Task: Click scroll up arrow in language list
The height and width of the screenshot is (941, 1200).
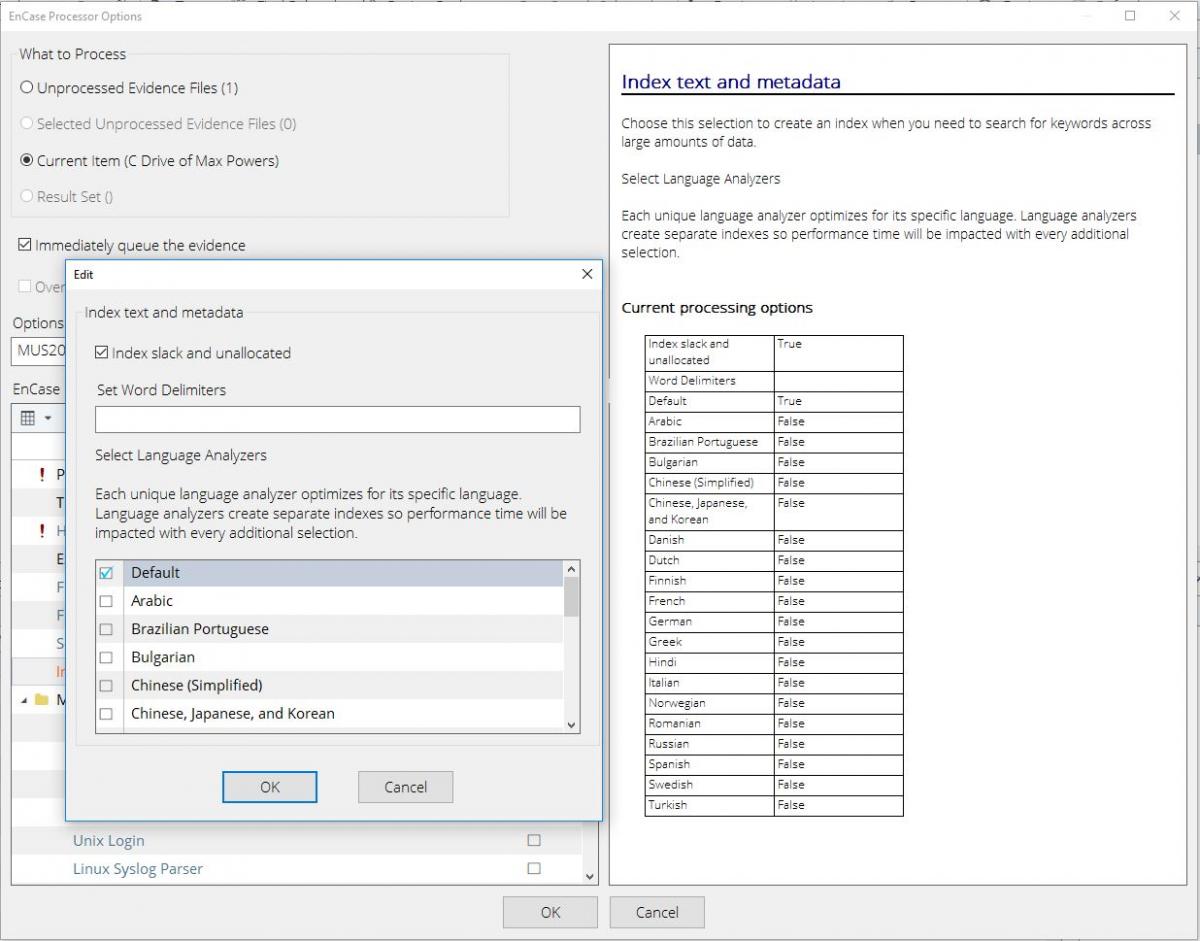Action: tap(571, 569)
